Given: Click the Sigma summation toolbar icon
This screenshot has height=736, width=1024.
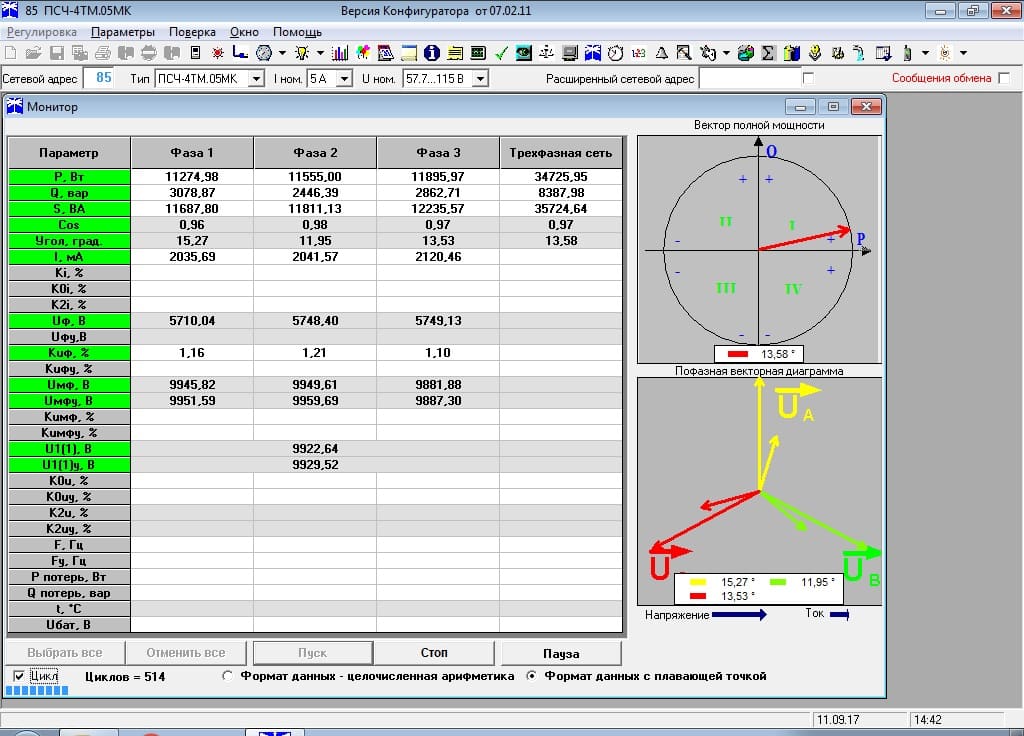Looking at the screenshot, I should tap(769, 53).
